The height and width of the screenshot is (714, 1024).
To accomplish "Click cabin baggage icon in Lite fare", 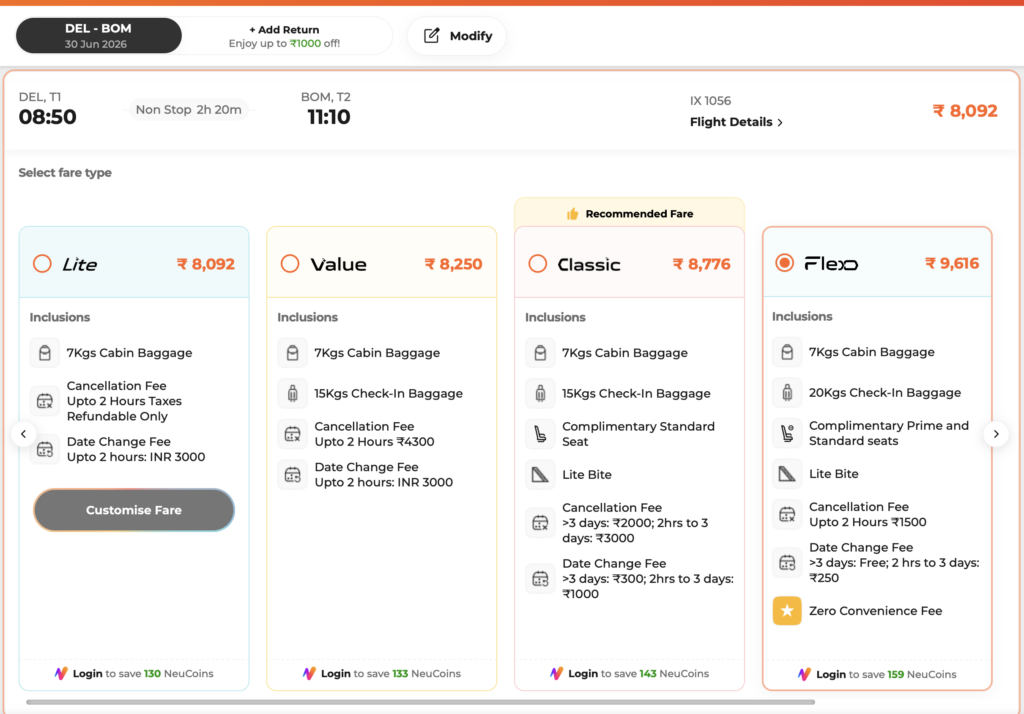I will 44,353.
